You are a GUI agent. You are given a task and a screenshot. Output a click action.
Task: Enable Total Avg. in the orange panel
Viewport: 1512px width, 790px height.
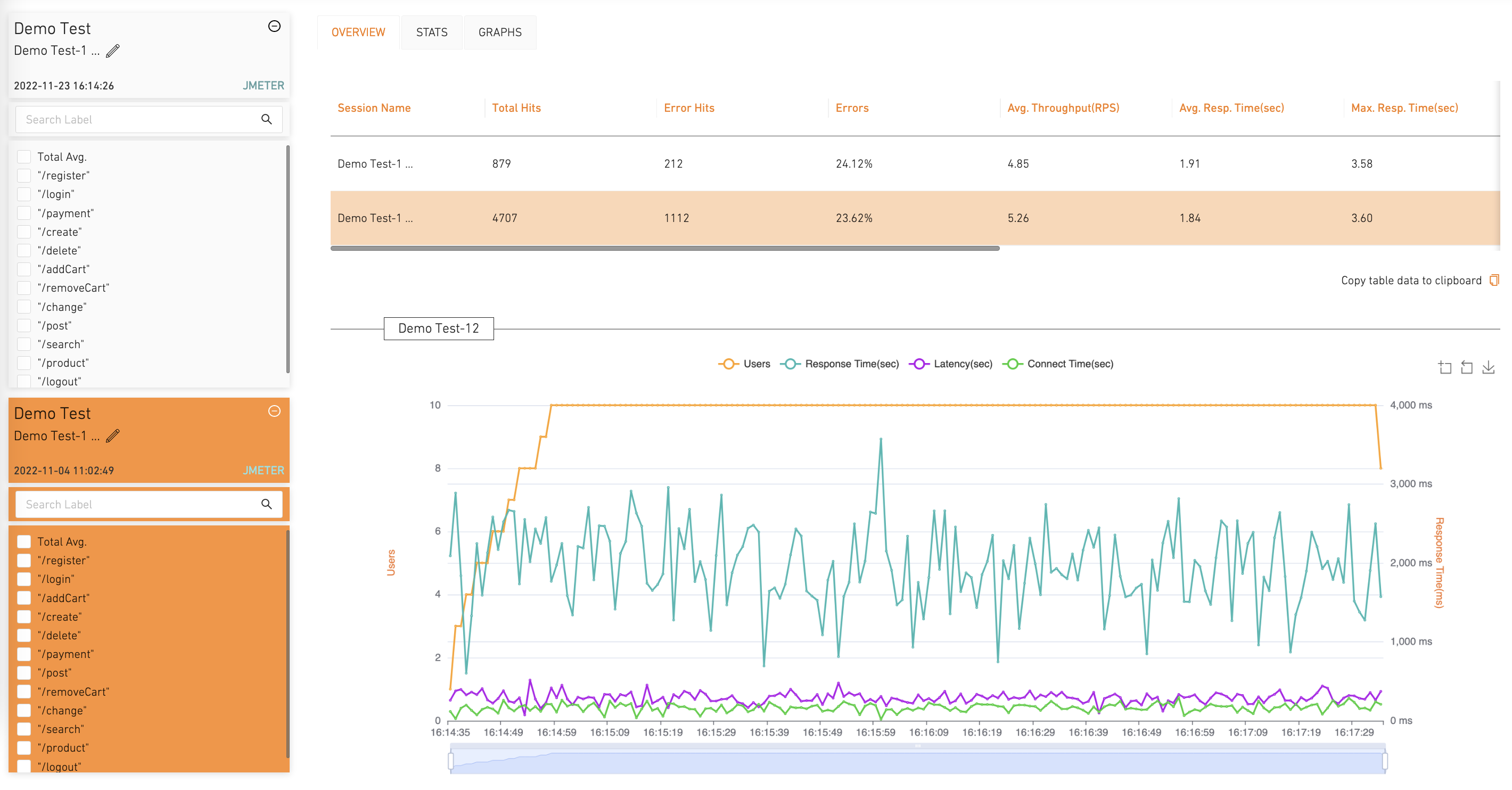(24, 542)
